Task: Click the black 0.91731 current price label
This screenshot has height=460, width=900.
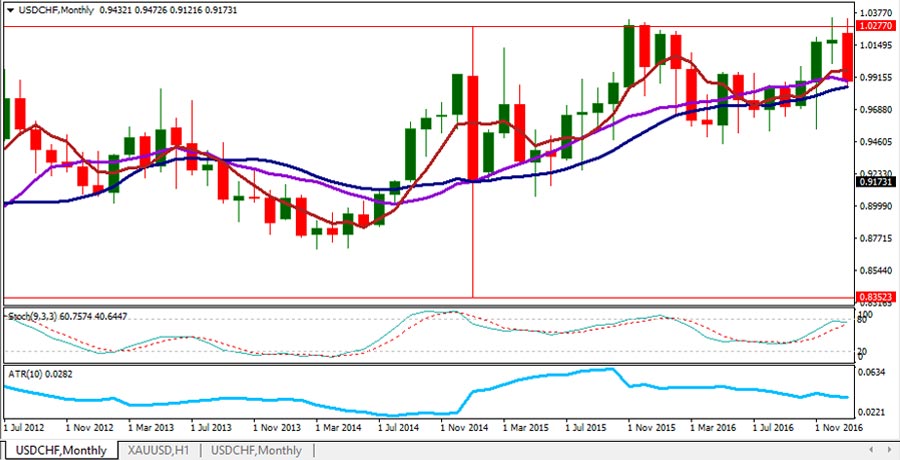Action: coord(877,183)
